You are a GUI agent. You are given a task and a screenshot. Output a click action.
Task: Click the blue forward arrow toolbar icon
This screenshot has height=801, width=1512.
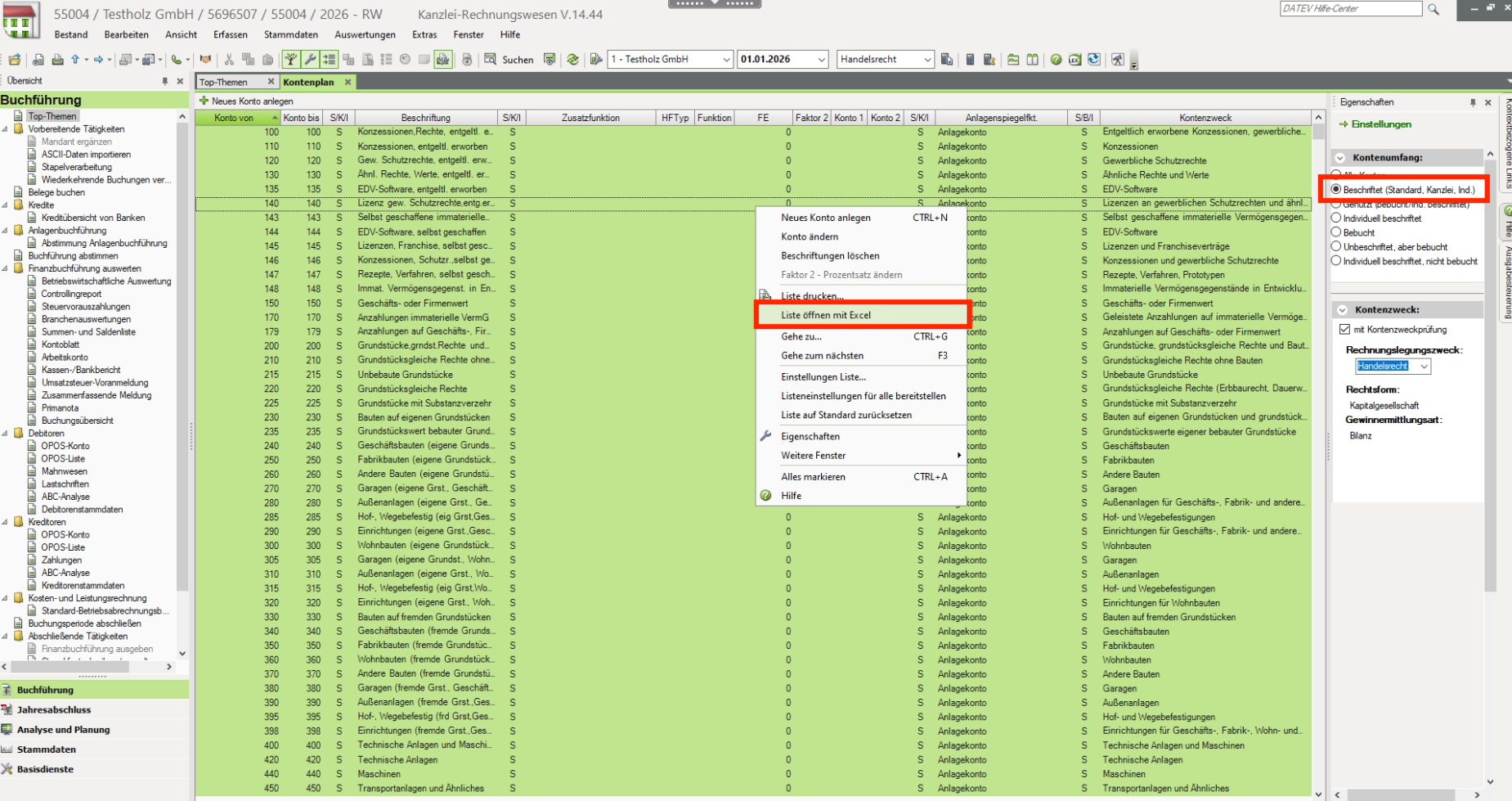click(x=98, y=60)
